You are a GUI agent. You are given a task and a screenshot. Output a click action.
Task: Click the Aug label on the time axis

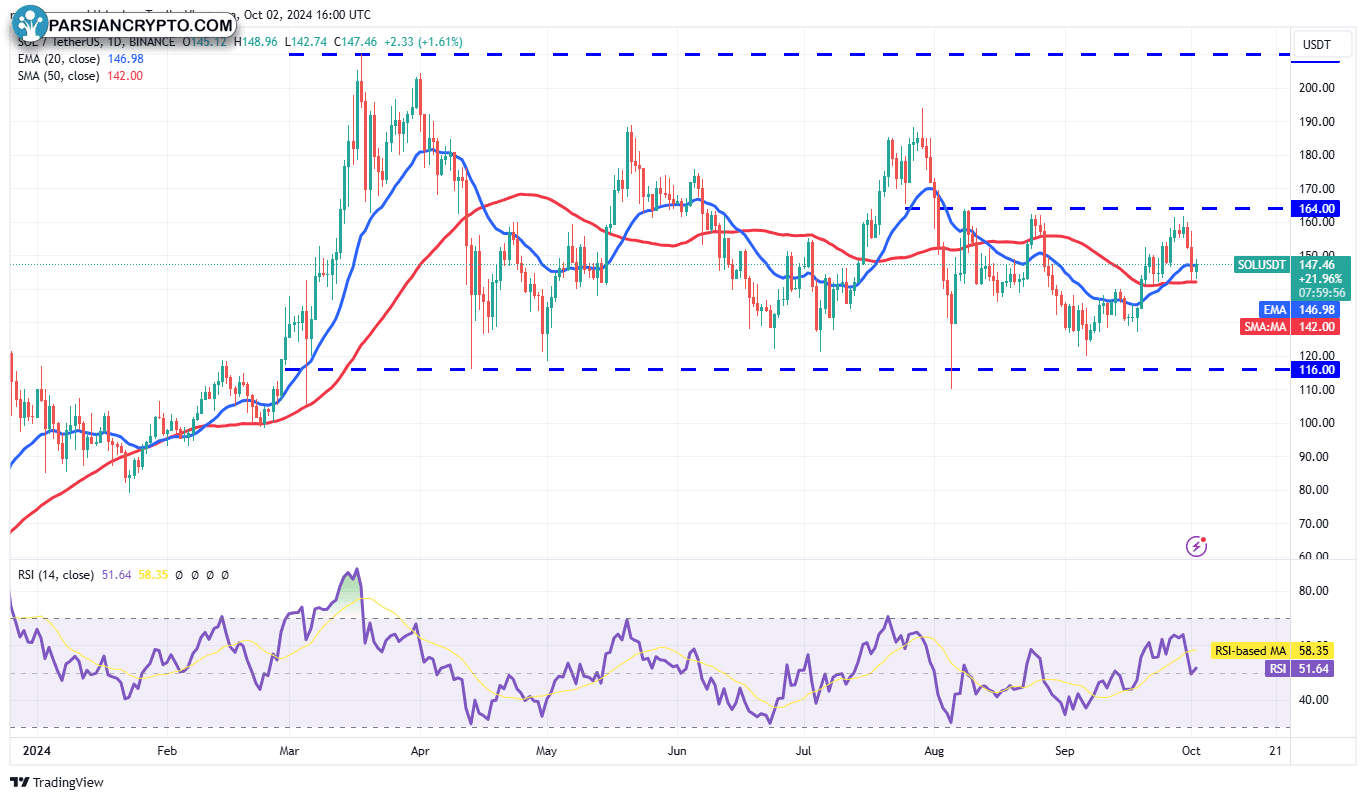point(935,749)
